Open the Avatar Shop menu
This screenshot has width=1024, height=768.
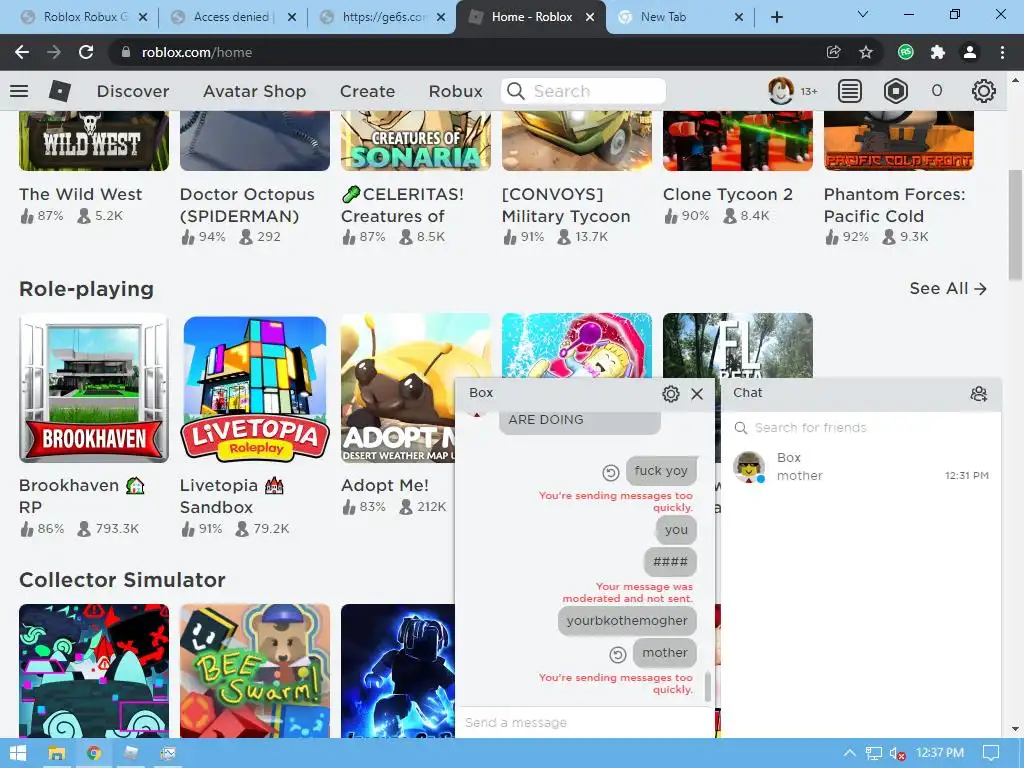coord(254,91)
